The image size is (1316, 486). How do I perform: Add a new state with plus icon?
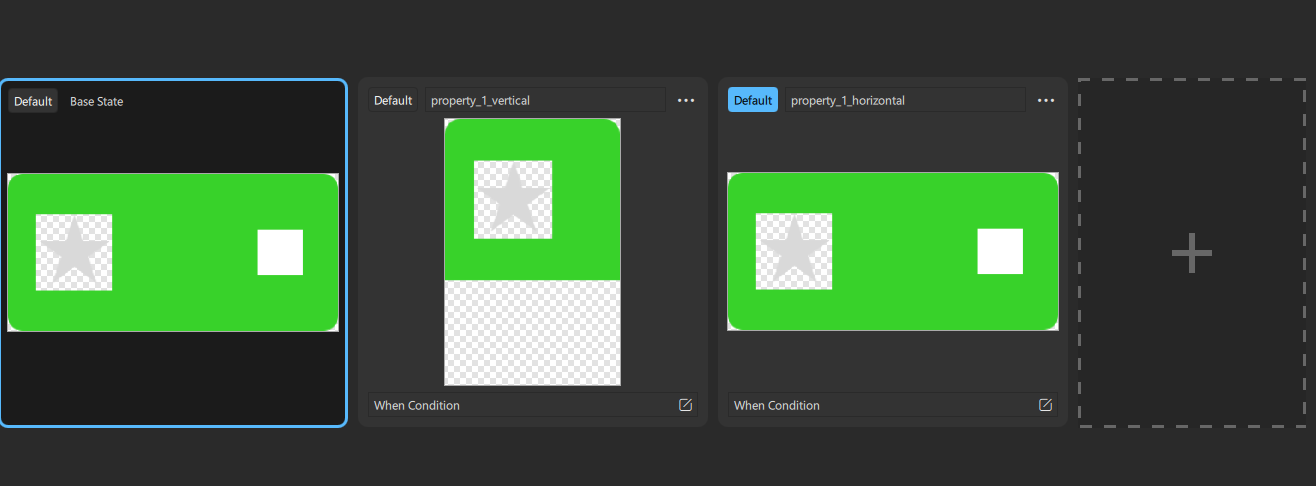coord(1192,253)
